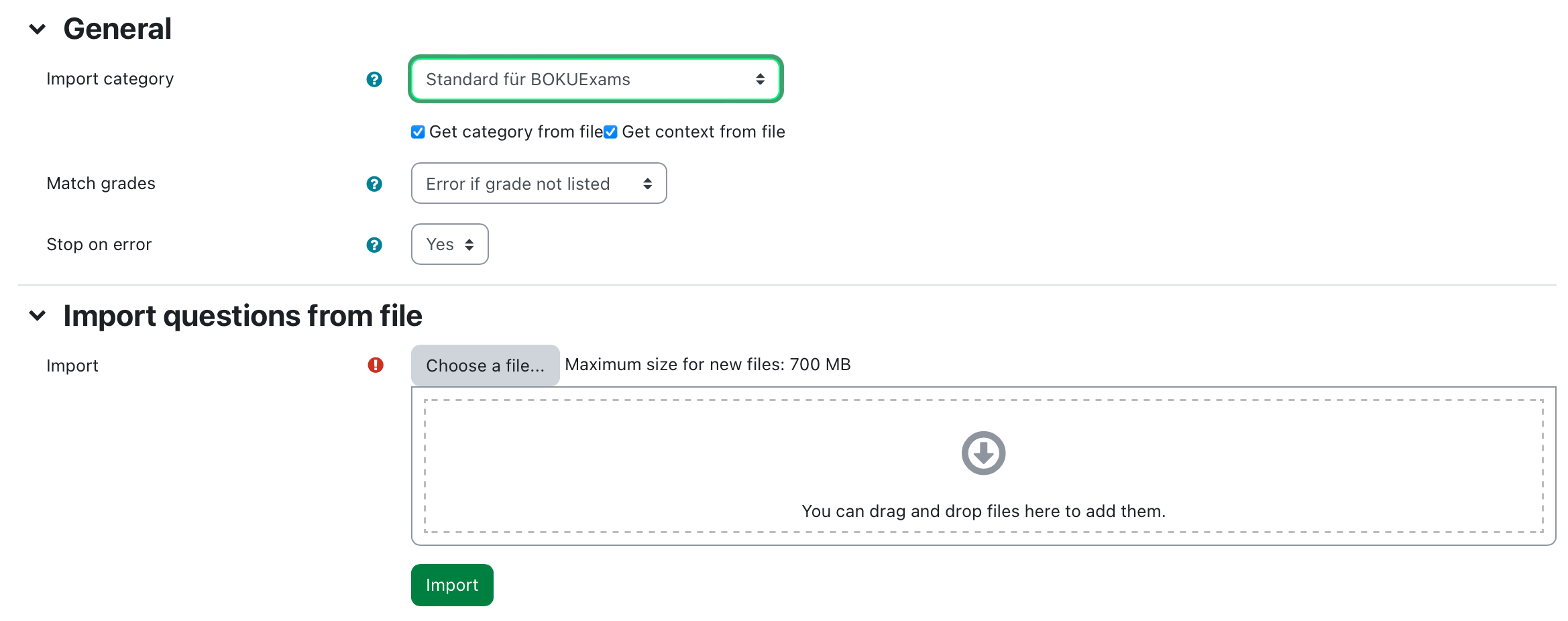Click the General section heading
Viewport: 1568px width, 621px height.
click(x=117, y=29)
